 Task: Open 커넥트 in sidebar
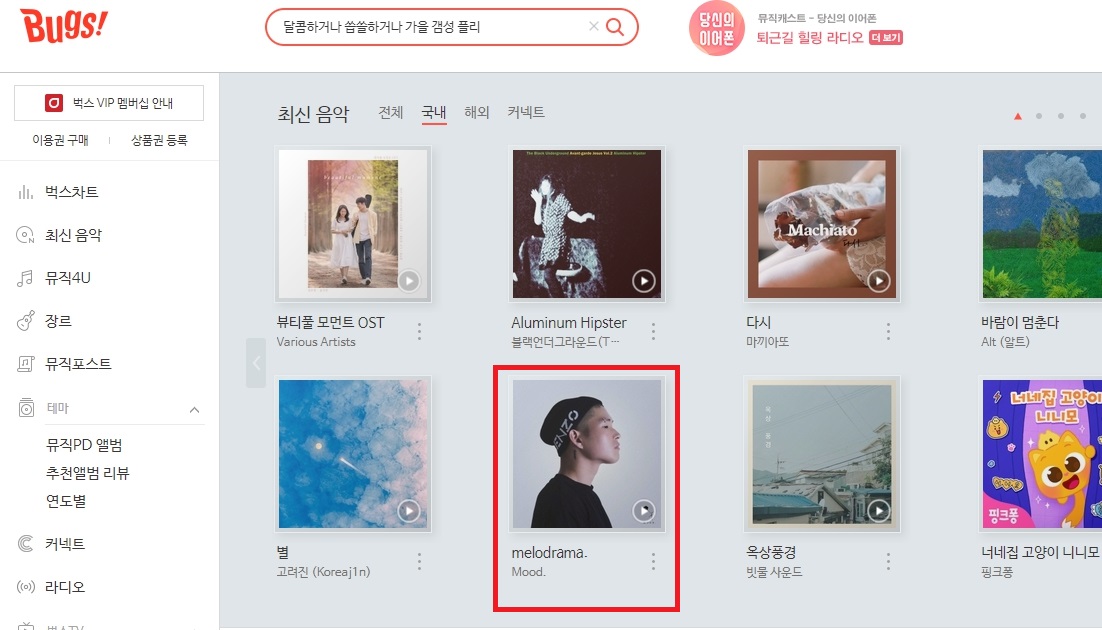(x=65, y=544)
